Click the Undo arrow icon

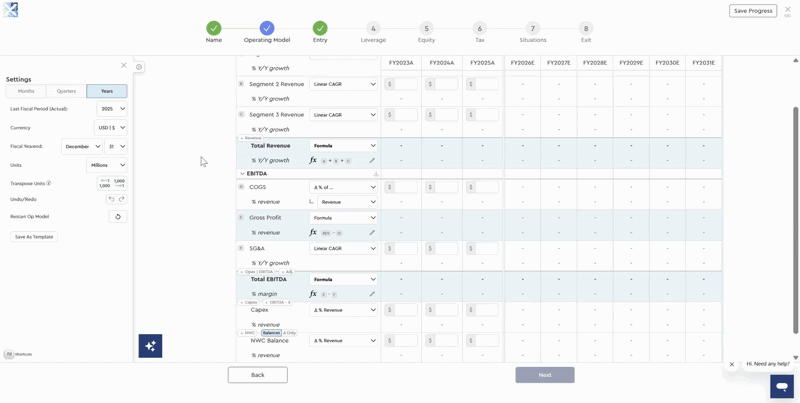coord(112,199)
